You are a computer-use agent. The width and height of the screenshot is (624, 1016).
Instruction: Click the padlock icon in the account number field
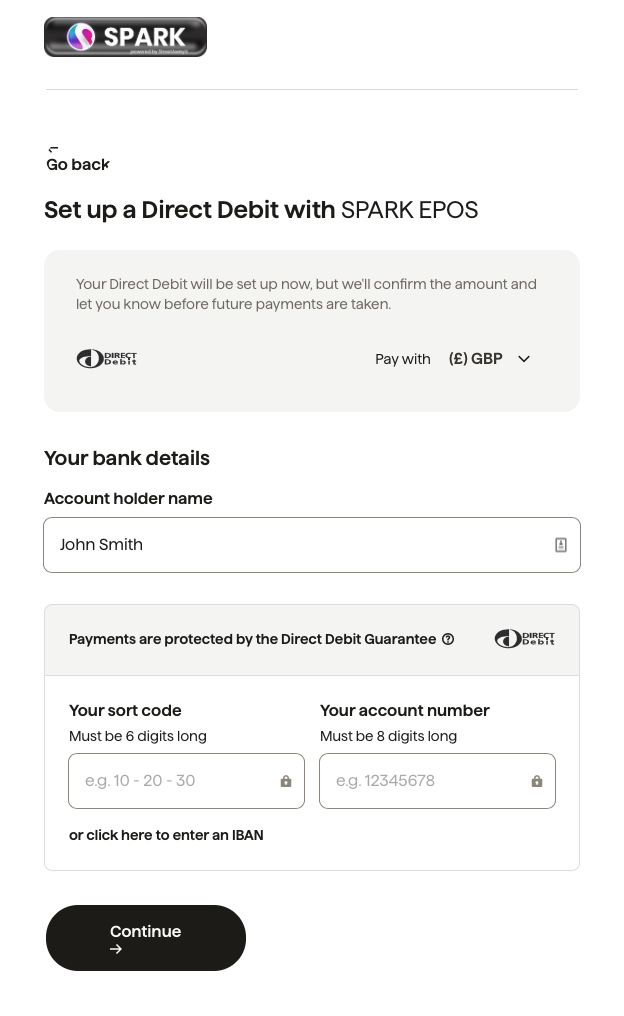(537, 781)
